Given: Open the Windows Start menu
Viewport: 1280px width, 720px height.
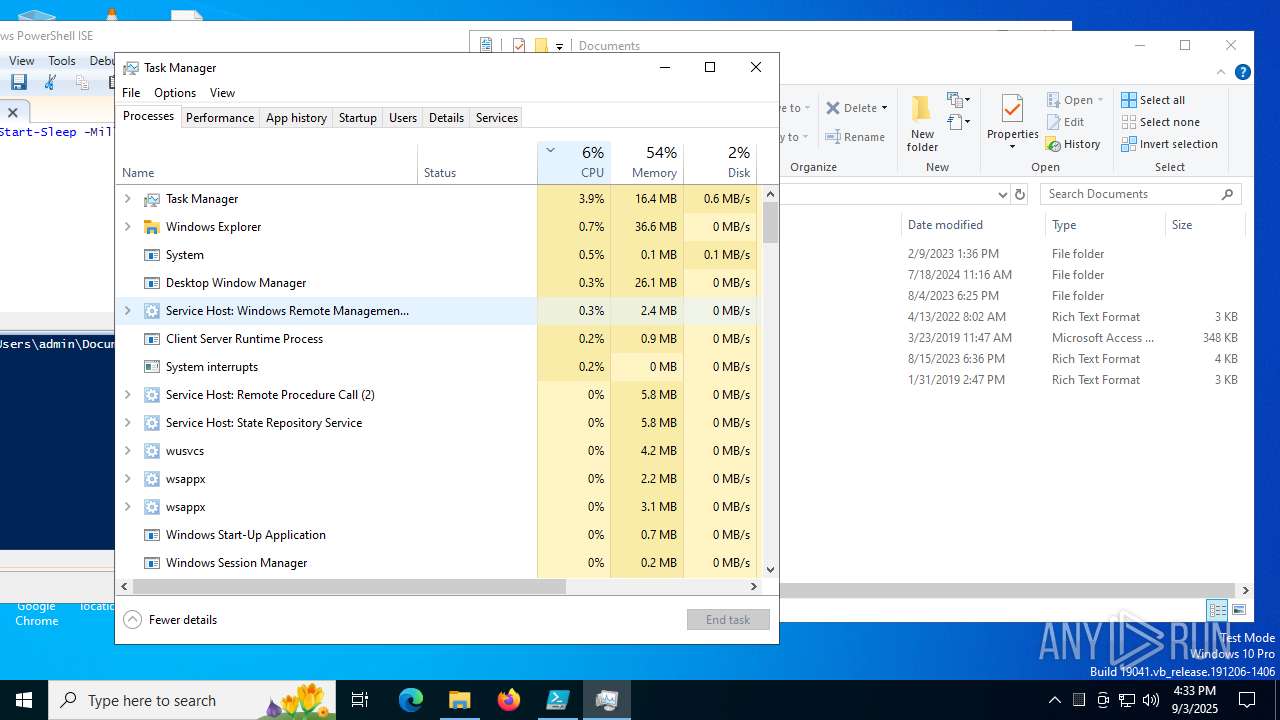Looking at the screenshot, I should pyautogui.click(x=24, y=700).
